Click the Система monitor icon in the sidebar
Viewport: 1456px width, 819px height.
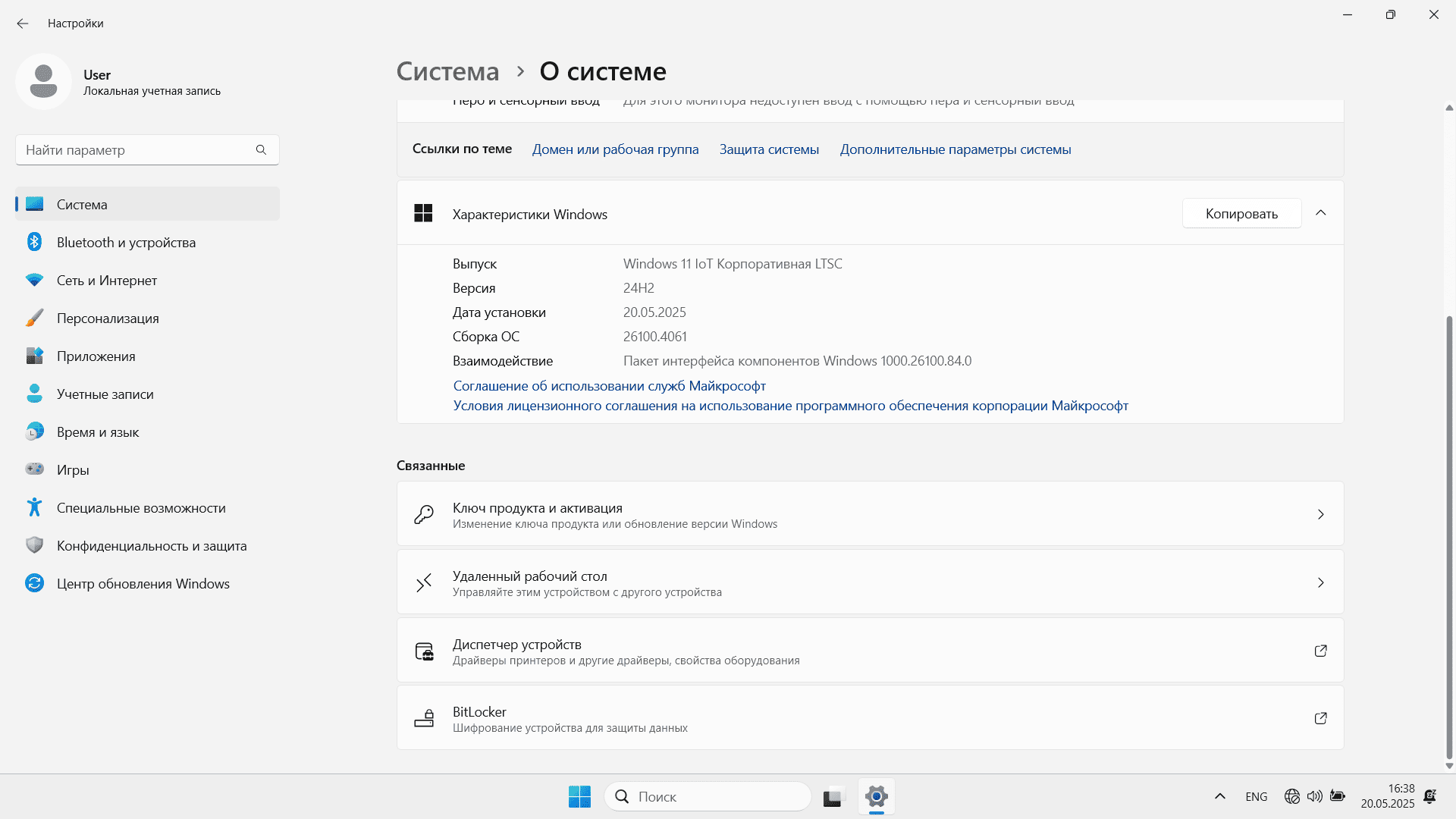[34, 204]
